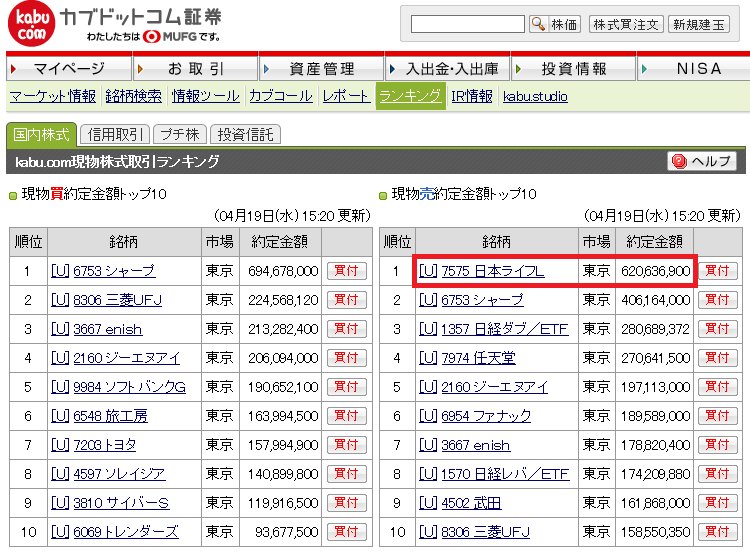750x554 pixels.
Task: Open the 投資情報 main menu
Action: pos(574,68)
